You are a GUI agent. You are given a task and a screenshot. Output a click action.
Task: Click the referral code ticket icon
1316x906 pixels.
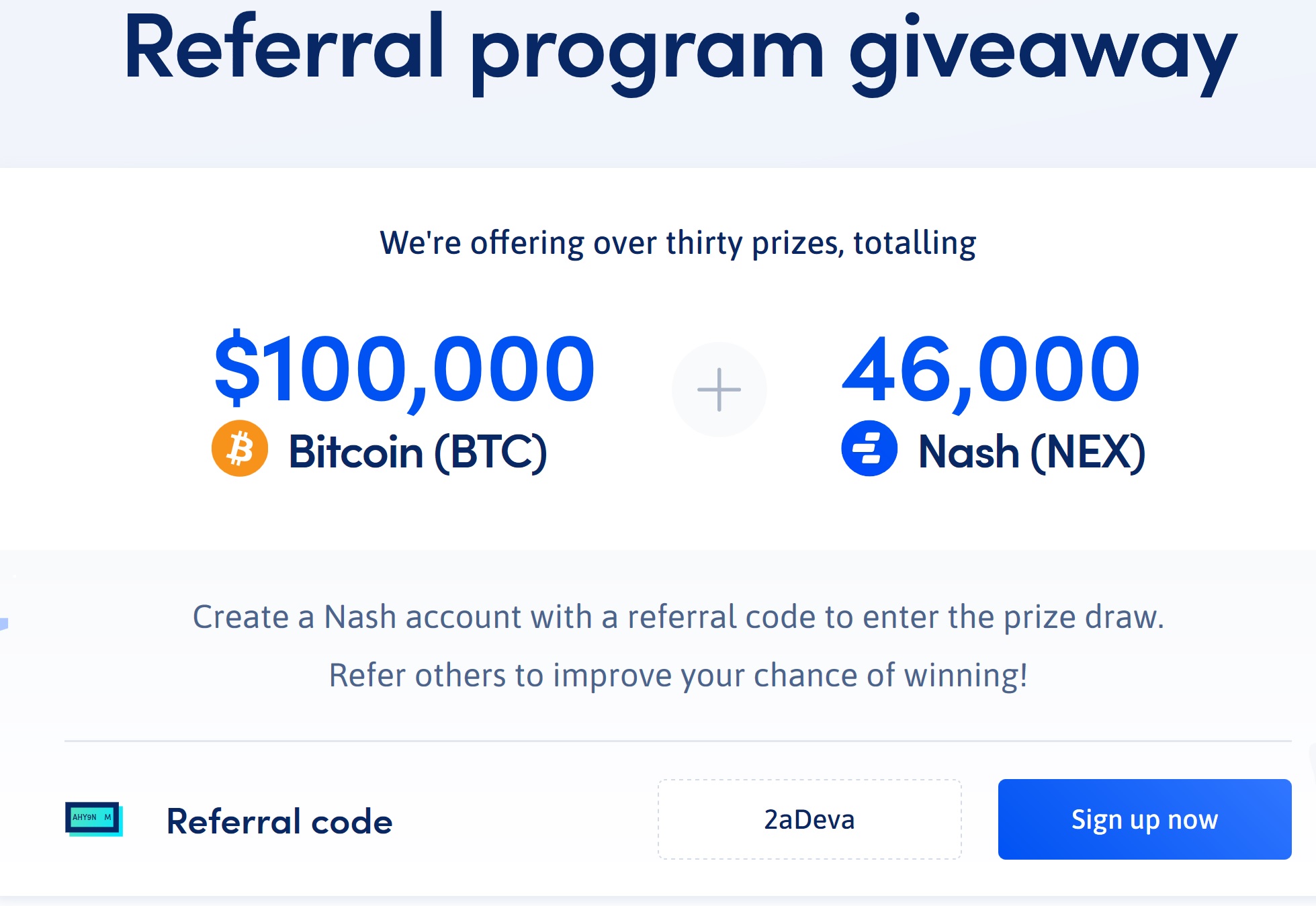coord(94,819)
